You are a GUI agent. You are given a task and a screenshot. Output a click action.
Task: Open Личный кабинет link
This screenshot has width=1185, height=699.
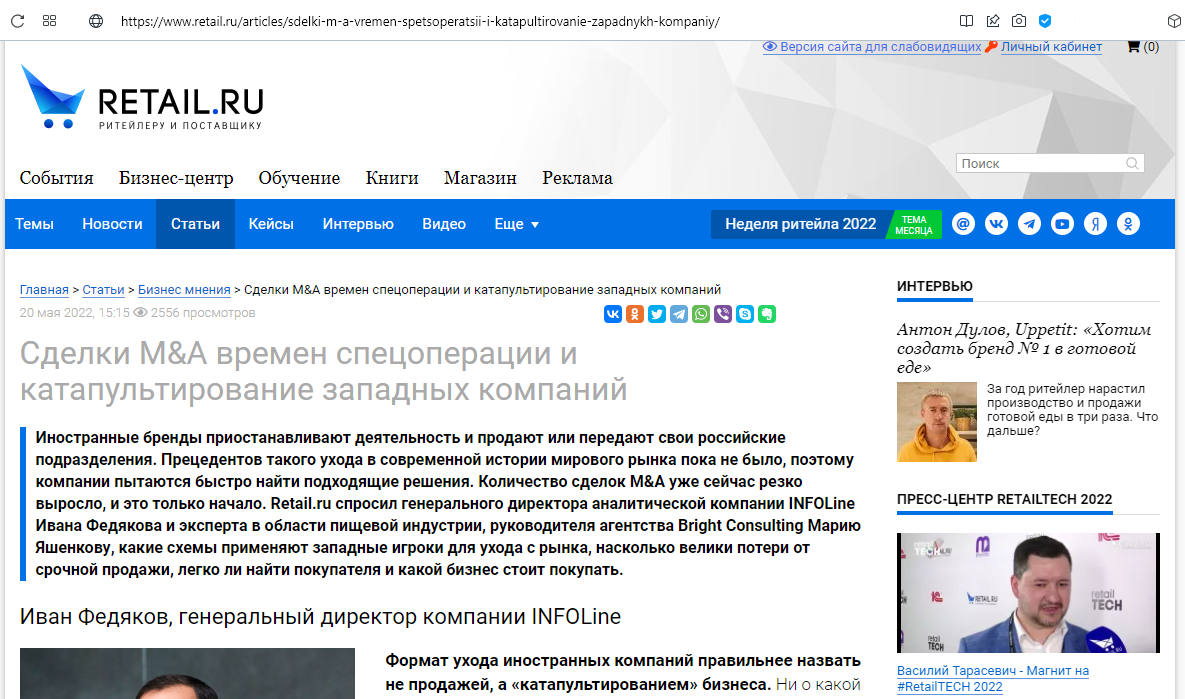[1051, 47]
